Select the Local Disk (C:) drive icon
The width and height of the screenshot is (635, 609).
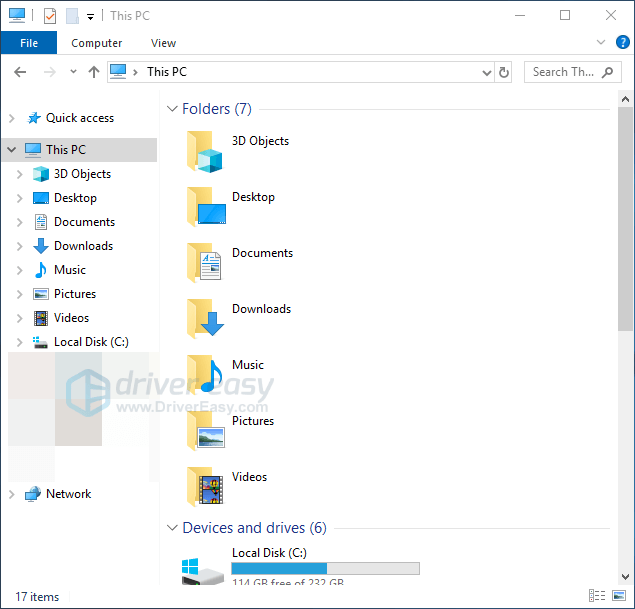pos(202,570)
